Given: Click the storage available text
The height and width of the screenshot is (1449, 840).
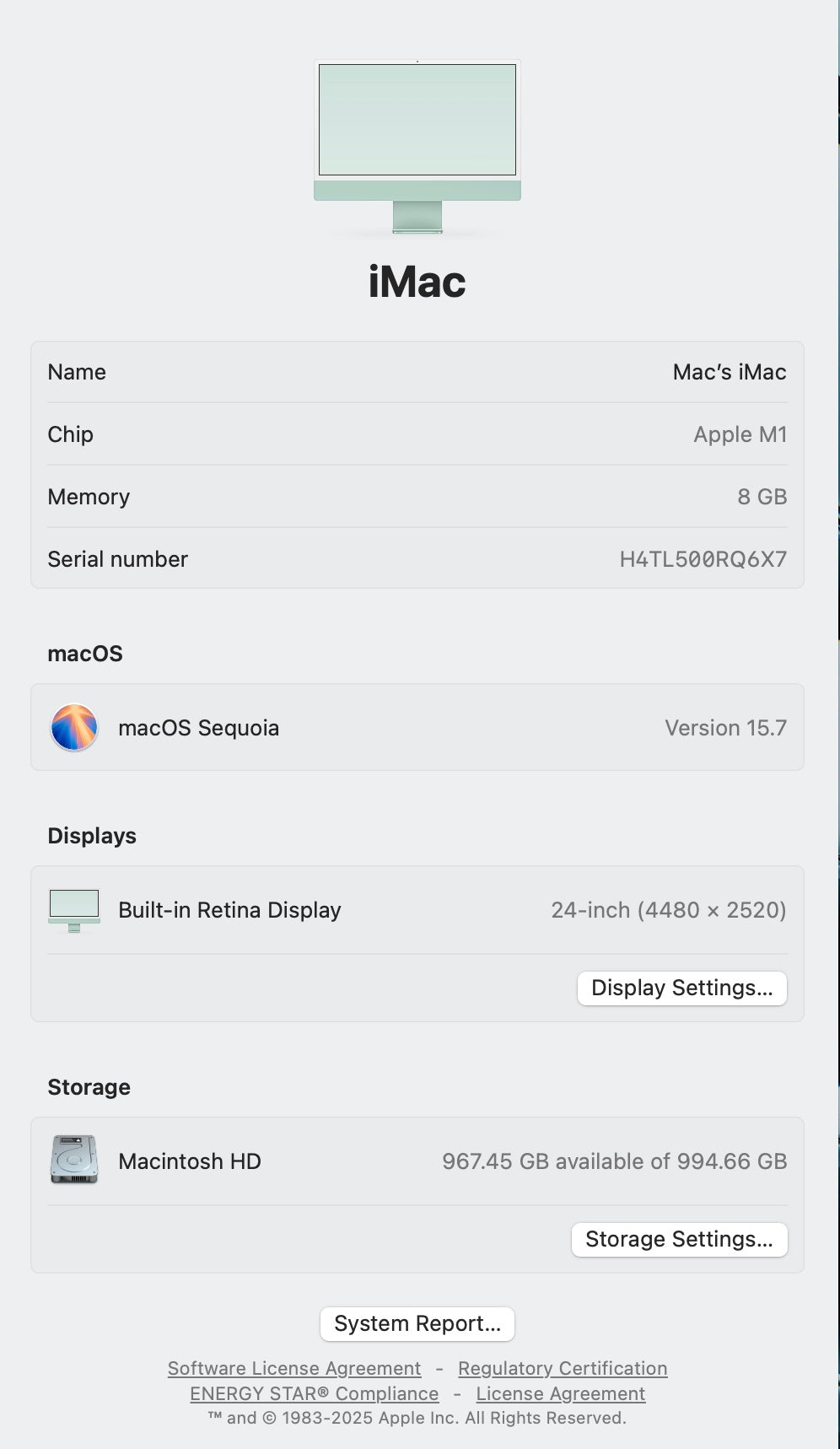Looking at the screenshot, I should pos(614,1161).
